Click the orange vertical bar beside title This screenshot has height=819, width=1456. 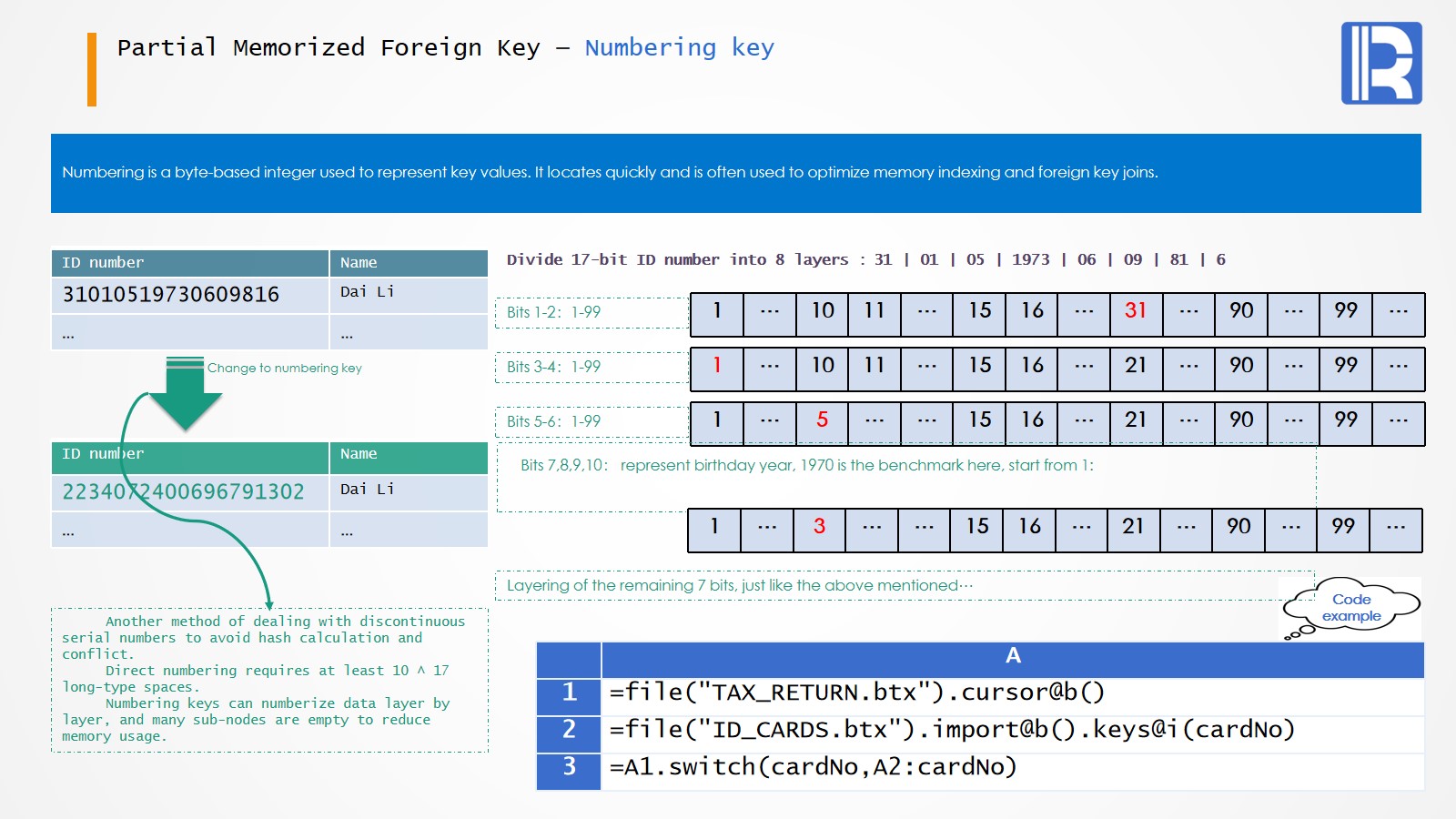click(92, 69)
